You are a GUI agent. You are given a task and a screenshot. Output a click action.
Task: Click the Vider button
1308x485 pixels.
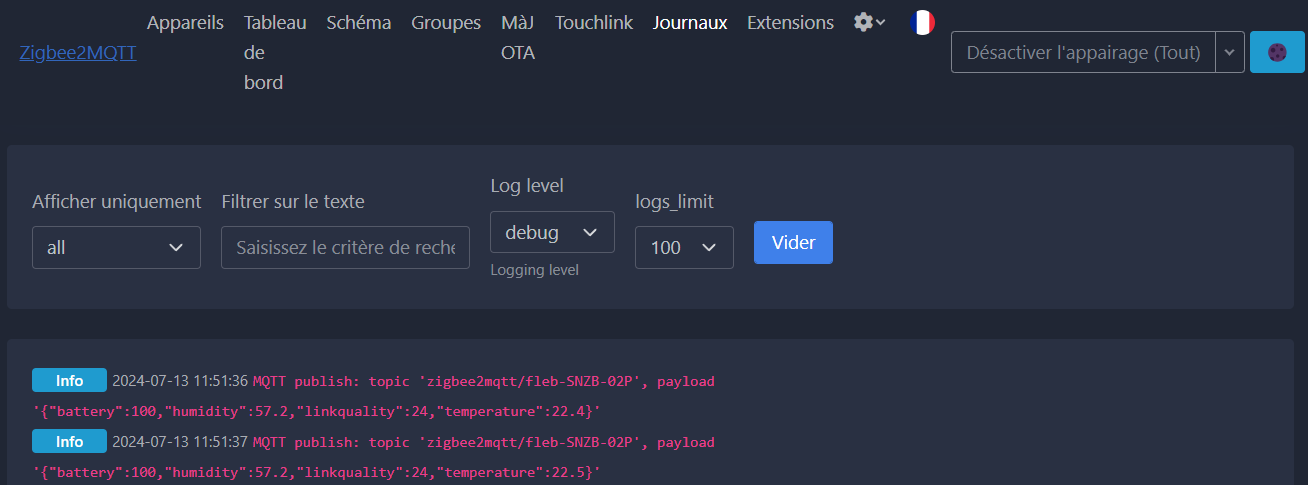coord(793,242)
